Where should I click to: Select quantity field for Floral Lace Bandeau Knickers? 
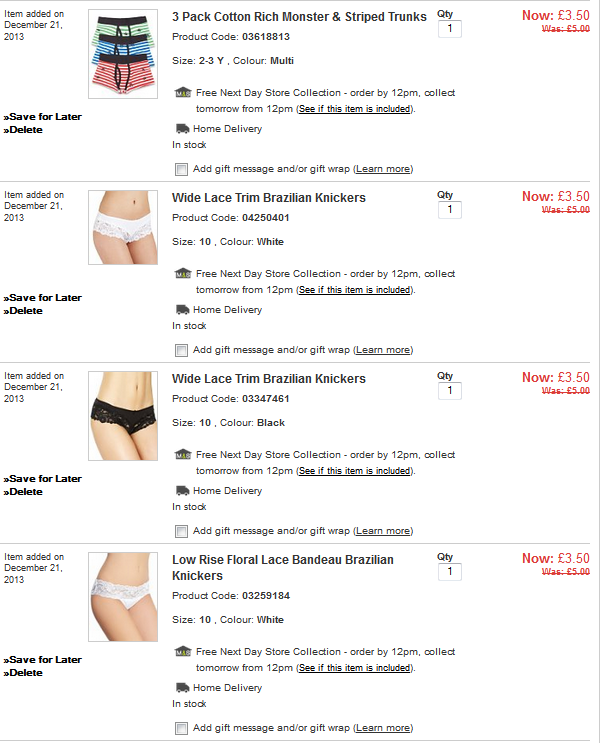450,572
